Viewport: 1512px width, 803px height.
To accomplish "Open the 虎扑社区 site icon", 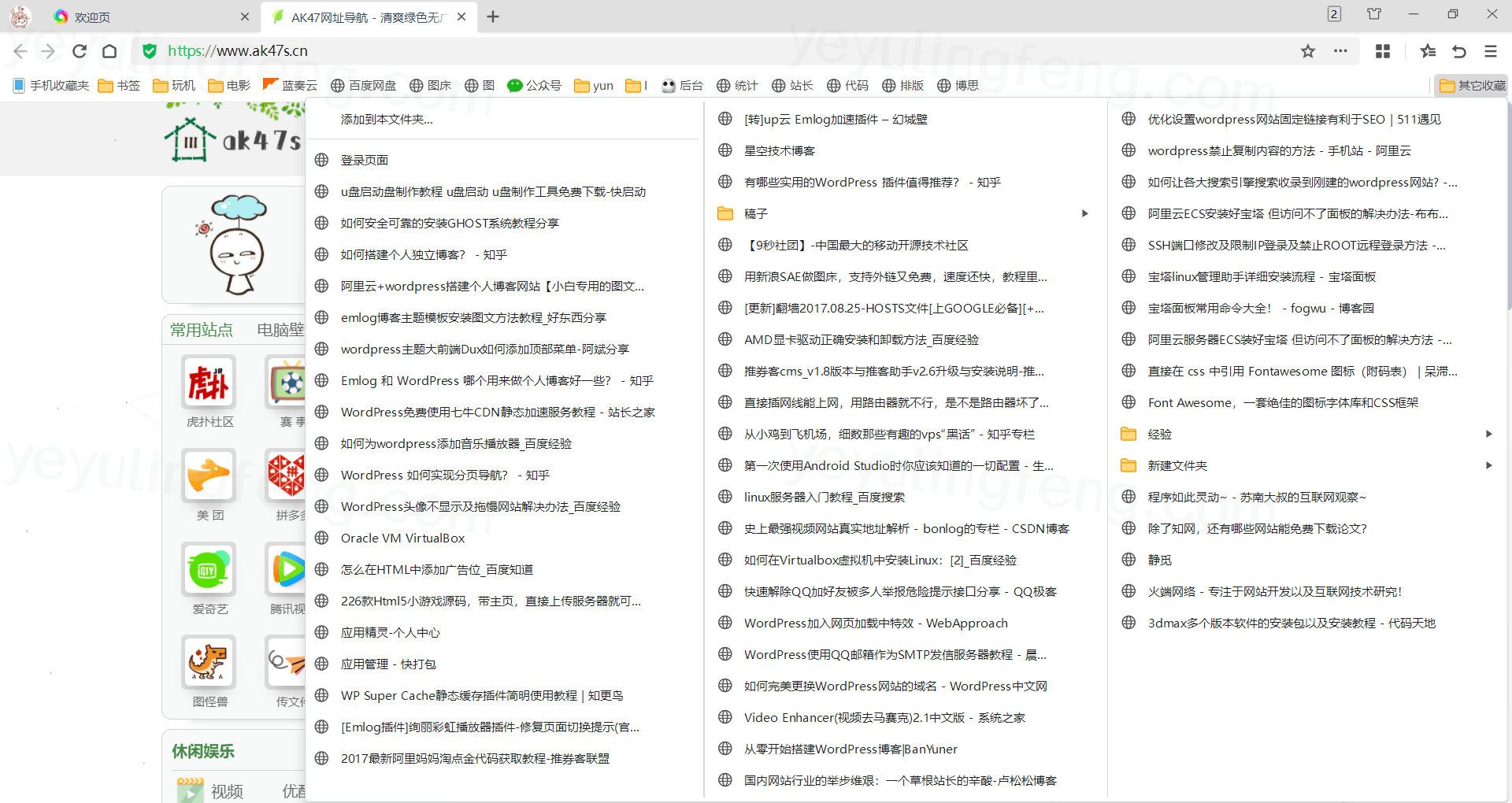I will [x=209, y=383].
